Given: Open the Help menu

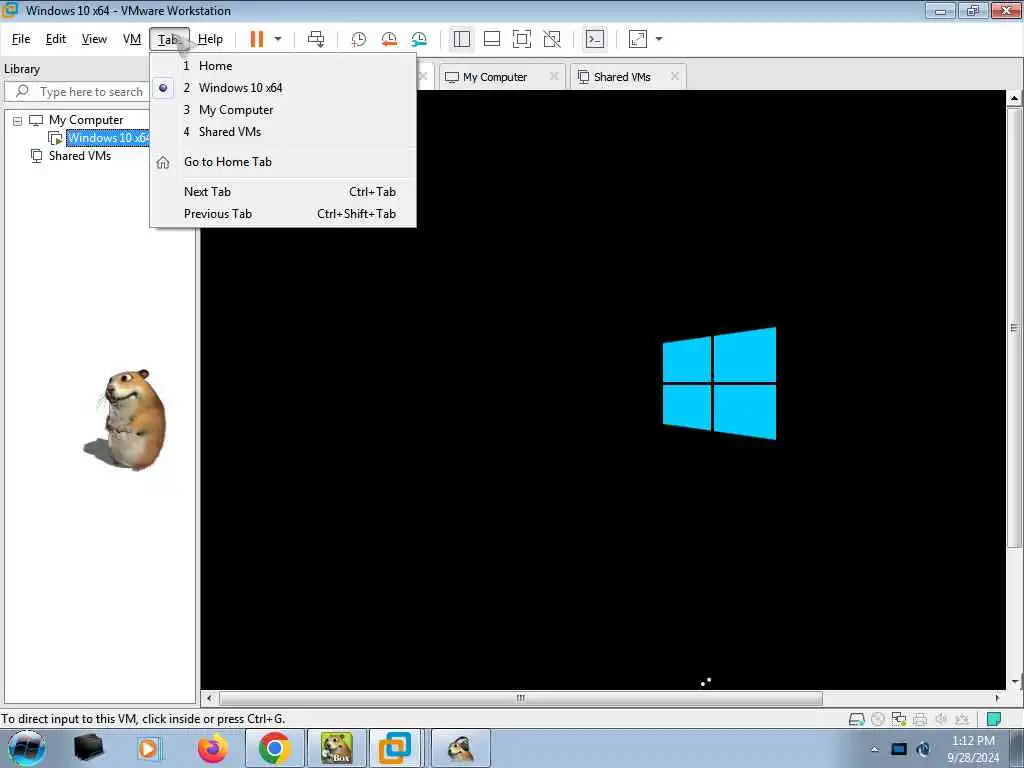Looking at the screenshot, I should [x=210, y=39].
